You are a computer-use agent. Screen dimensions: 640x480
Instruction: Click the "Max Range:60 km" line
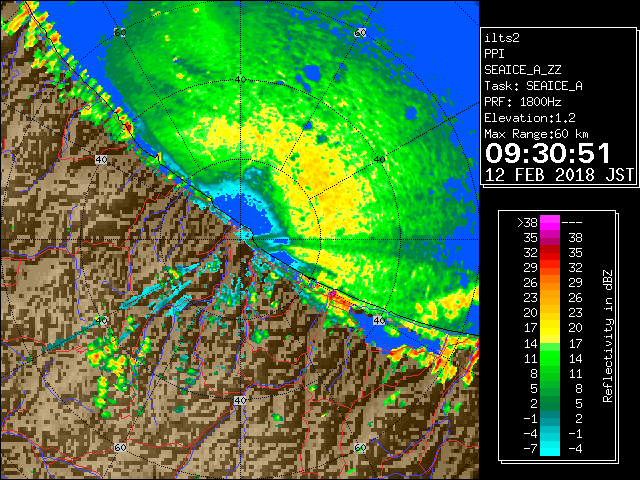[537, 134]
